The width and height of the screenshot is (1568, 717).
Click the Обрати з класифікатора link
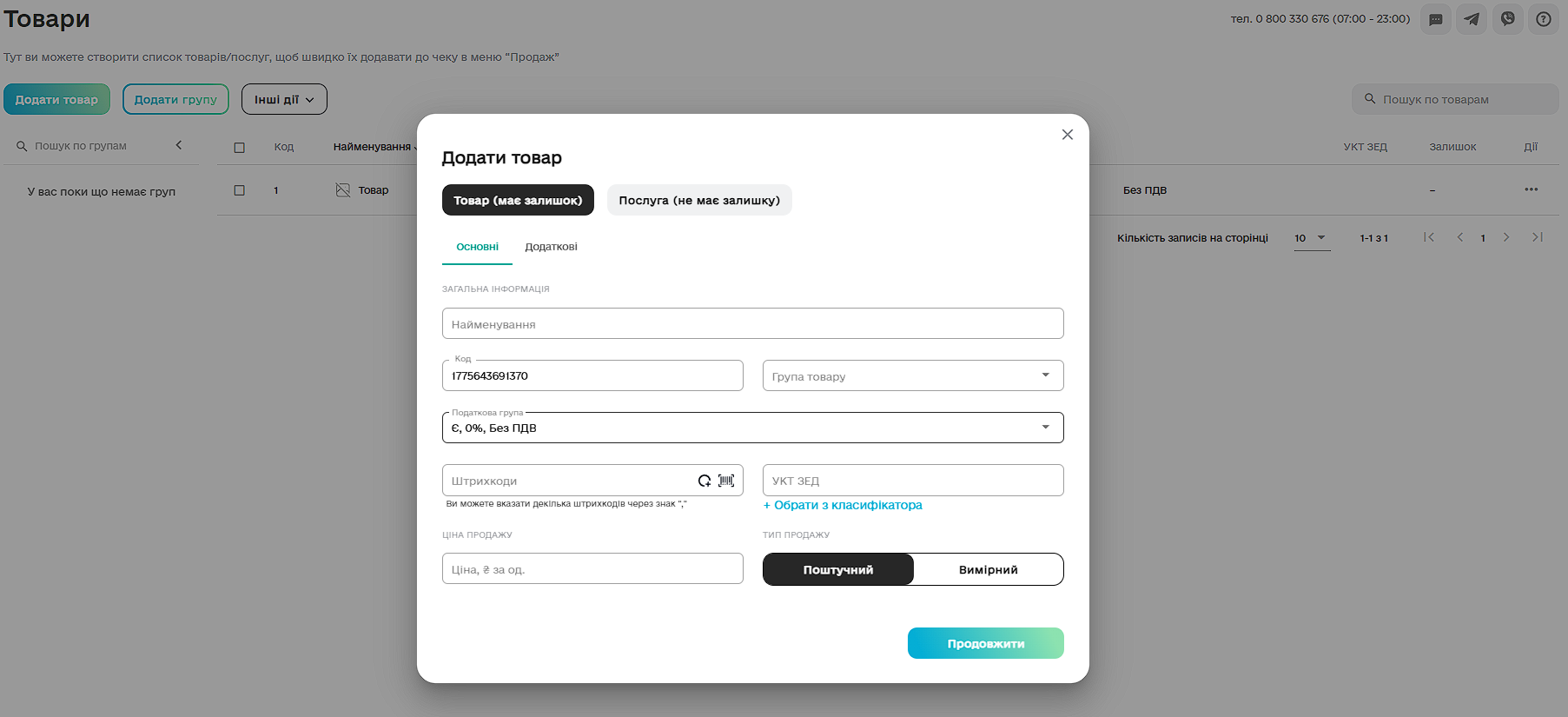pos(844,505)
